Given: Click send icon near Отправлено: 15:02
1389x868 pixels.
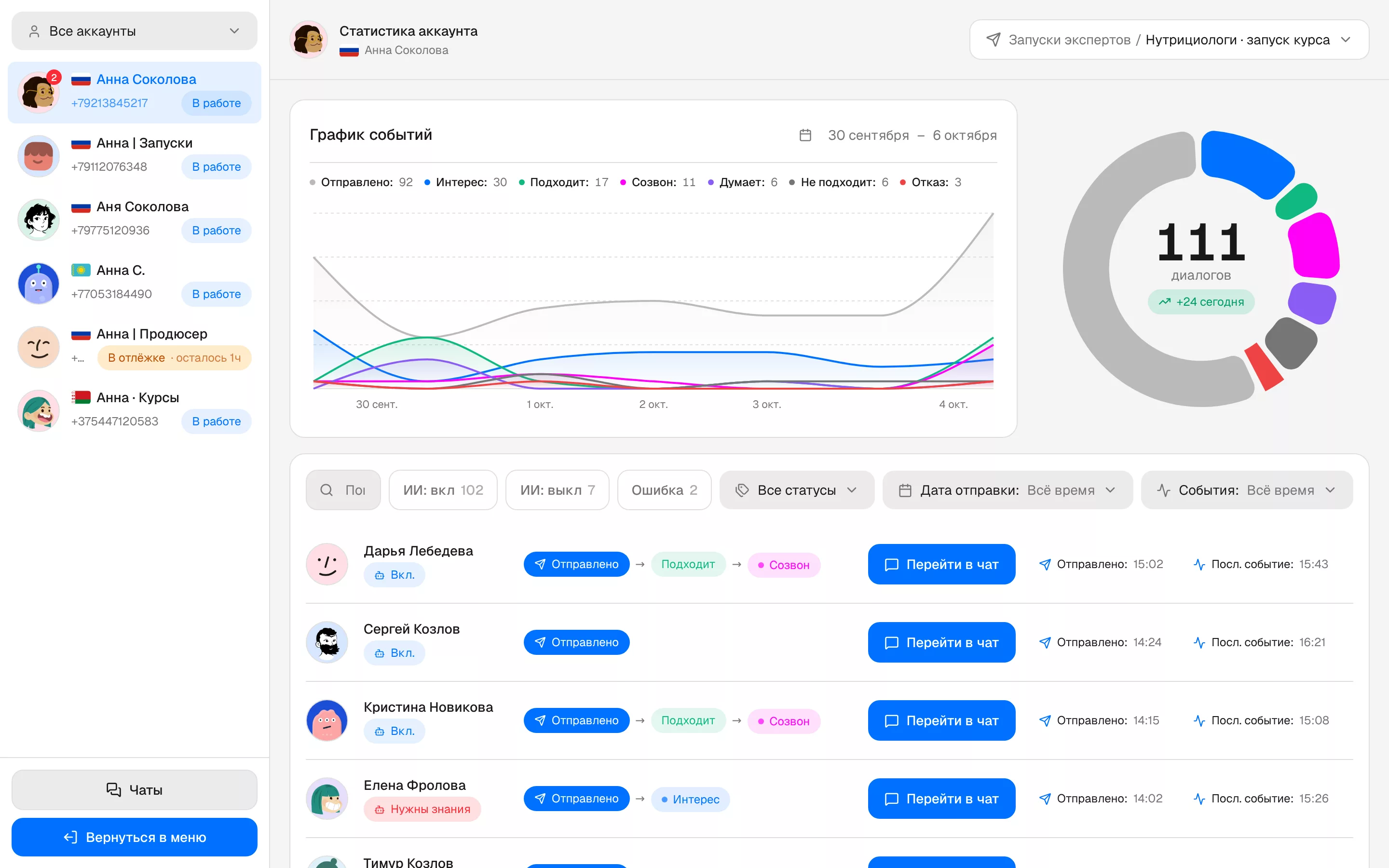Looking at the screenshot, I should coord(1045,564).
